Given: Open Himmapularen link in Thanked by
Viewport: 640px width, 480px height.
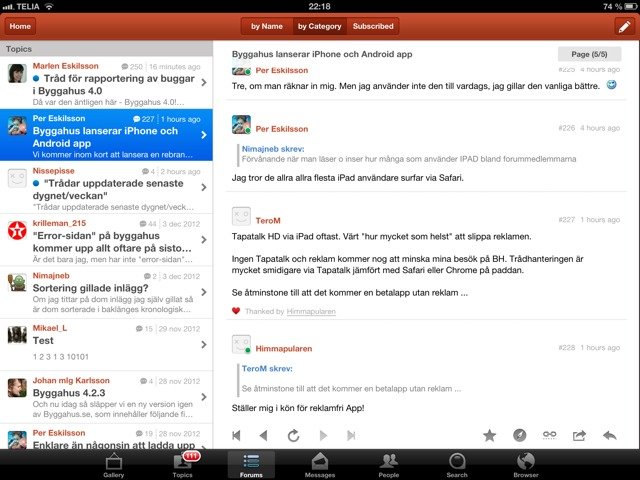Looking at the screenshot, I should (x=311, y=312).
